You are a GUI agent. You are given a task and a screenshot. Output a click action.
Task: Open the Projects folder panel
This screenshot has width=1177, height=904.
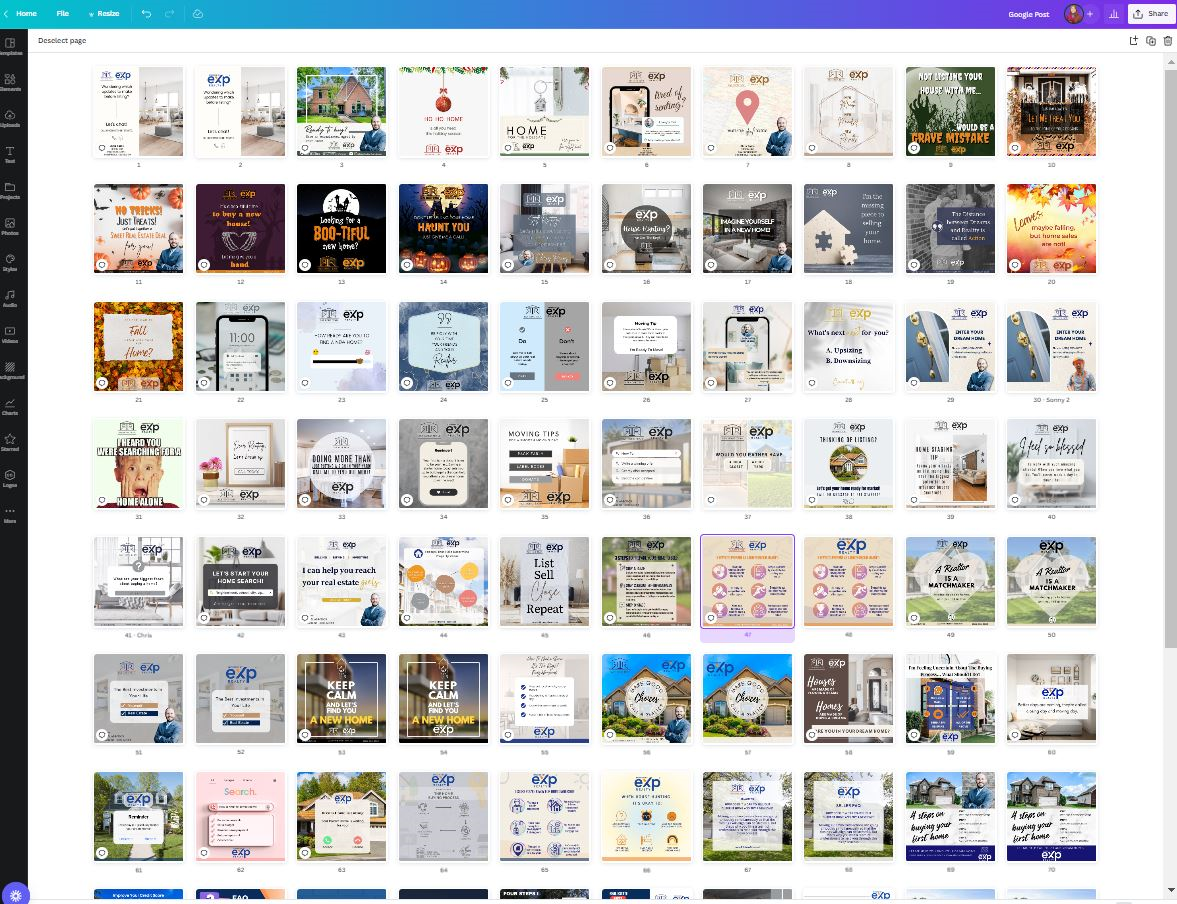pyautogui.click(x=10, y=191)
